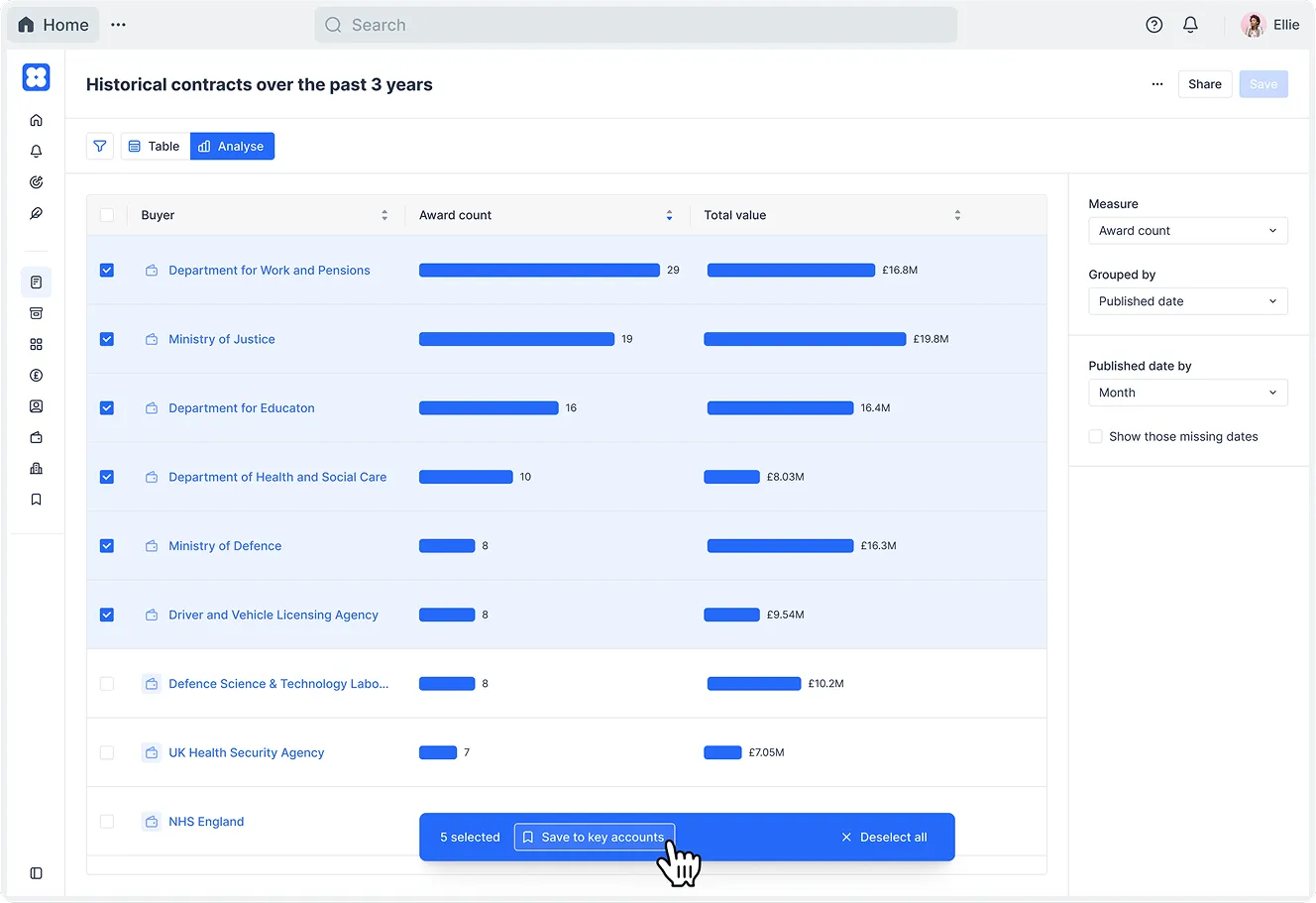Open the Grouped by dropdown
This screenshot has height=903, width=1316.
click(1188, 301)
